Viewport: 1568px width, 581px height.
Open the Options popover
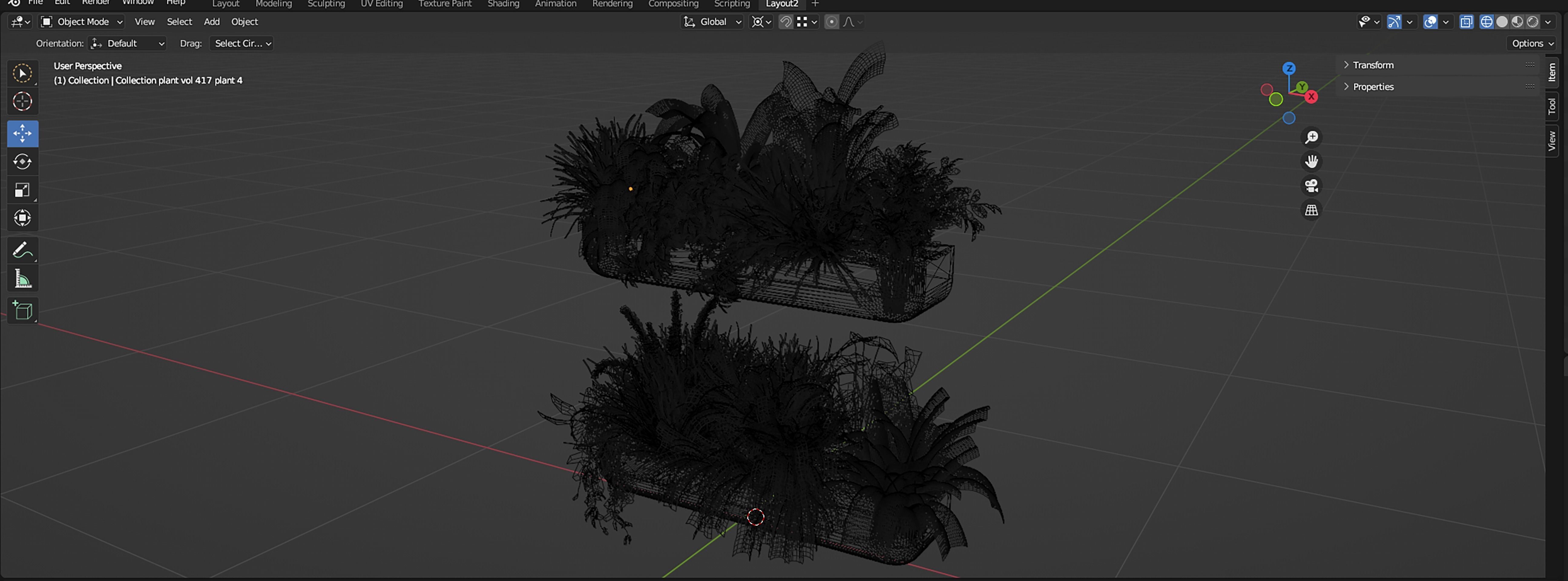1532,44
